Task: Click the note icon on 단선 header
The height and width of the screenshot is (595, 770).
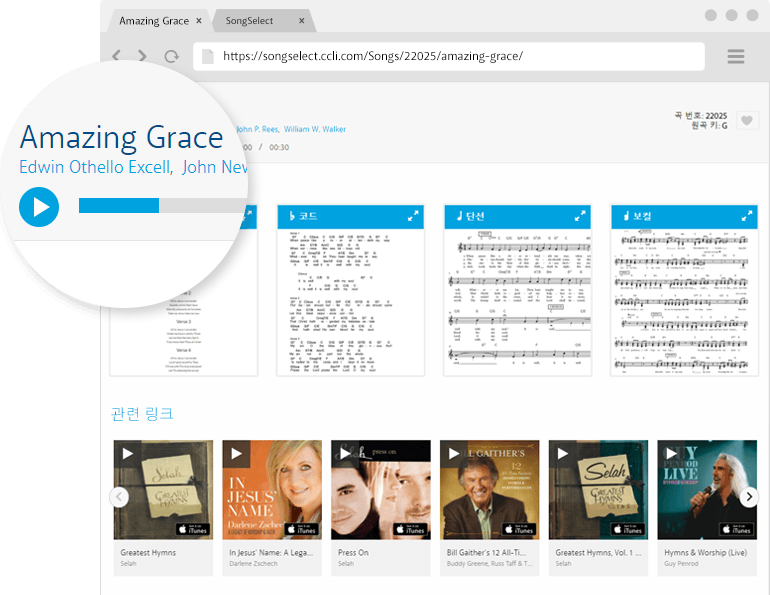Action: pos(459,216)
